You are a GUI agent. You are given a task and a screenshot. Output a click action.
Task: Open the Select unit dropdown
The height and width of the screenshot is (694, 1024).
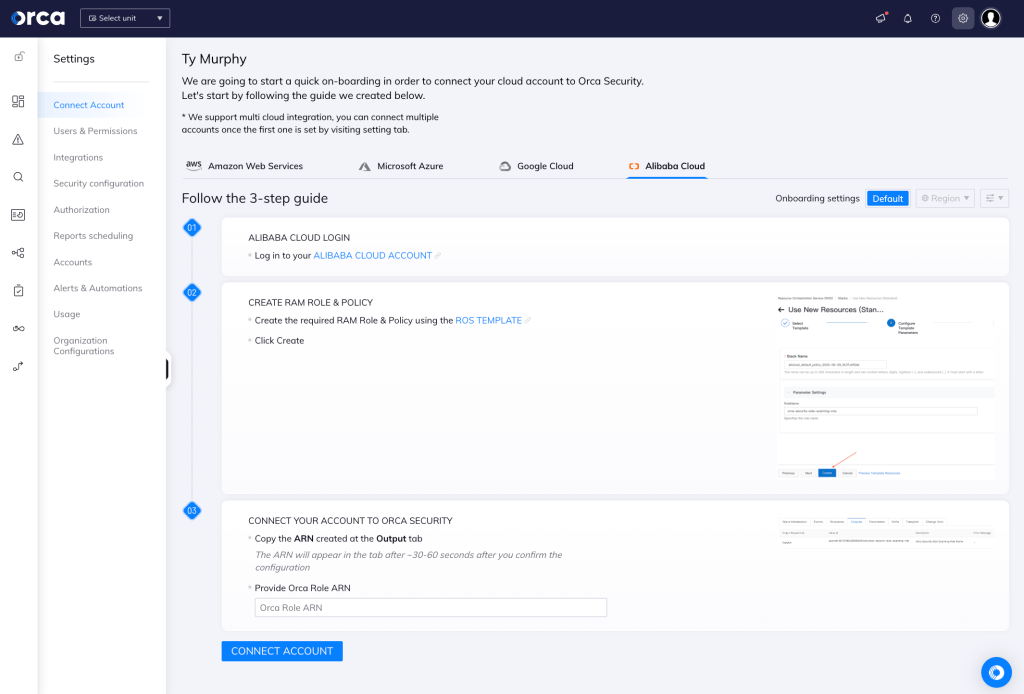pos(125,18)
